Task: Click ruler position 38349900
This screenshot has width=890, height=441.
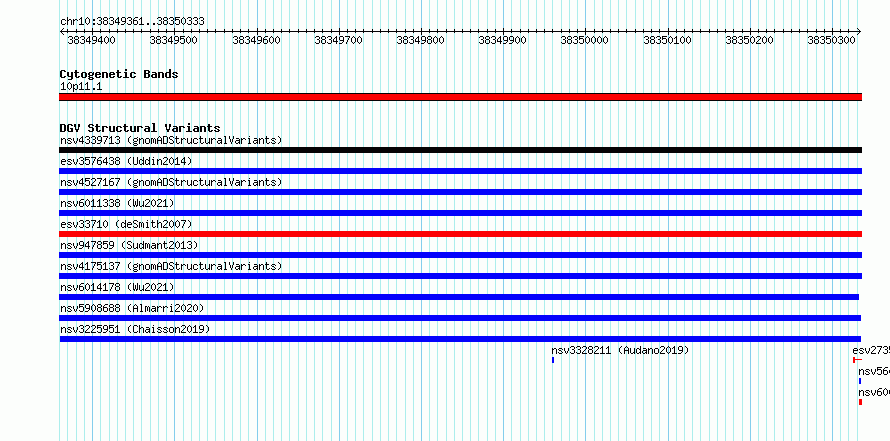Action: click(x=502, y=40)
